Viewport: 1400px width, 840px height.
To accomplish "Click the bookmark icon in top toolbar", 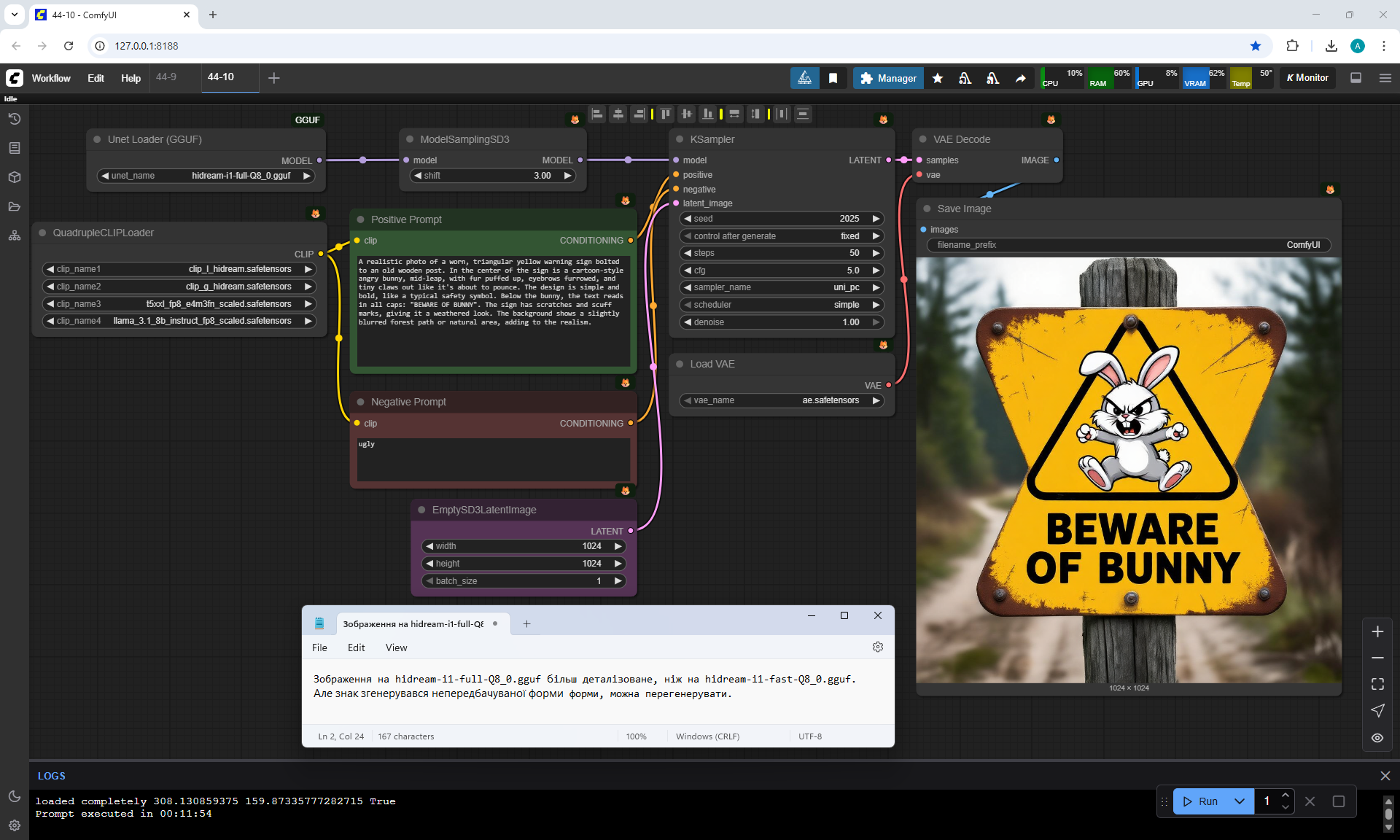I will 833,78.
